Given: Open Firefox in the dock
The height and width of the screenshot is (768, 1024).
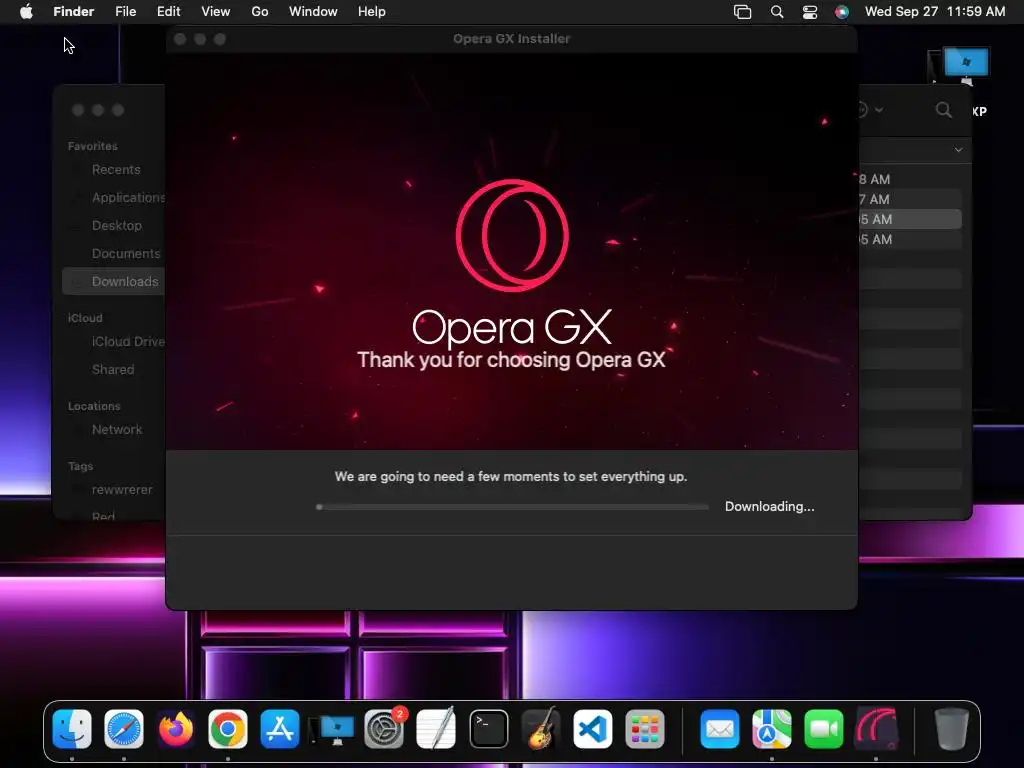Looking at the screenshot, I should pos(176,728).
